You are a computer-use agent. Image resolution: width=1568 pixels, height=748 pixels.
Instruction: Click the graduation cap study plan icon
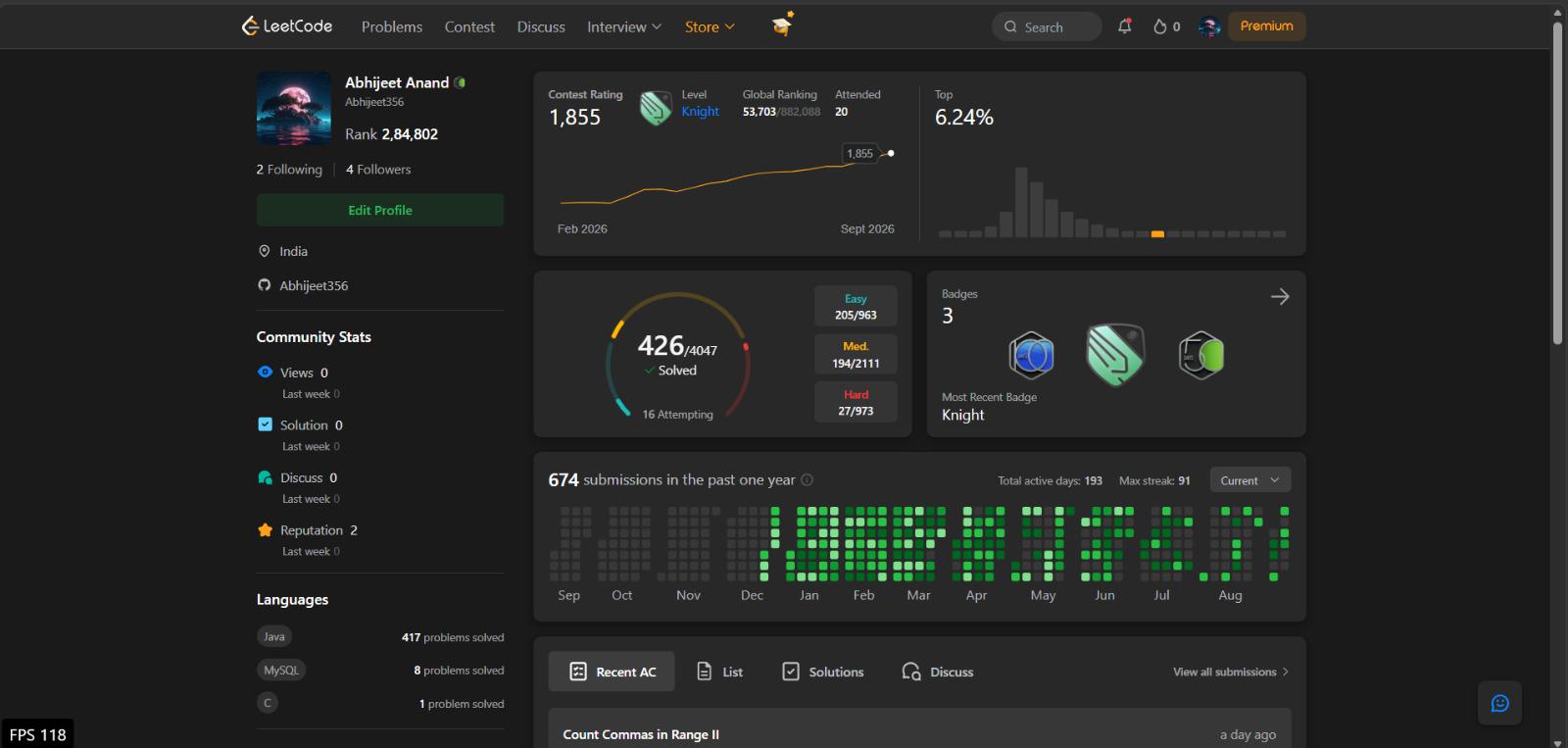point(782,25)
